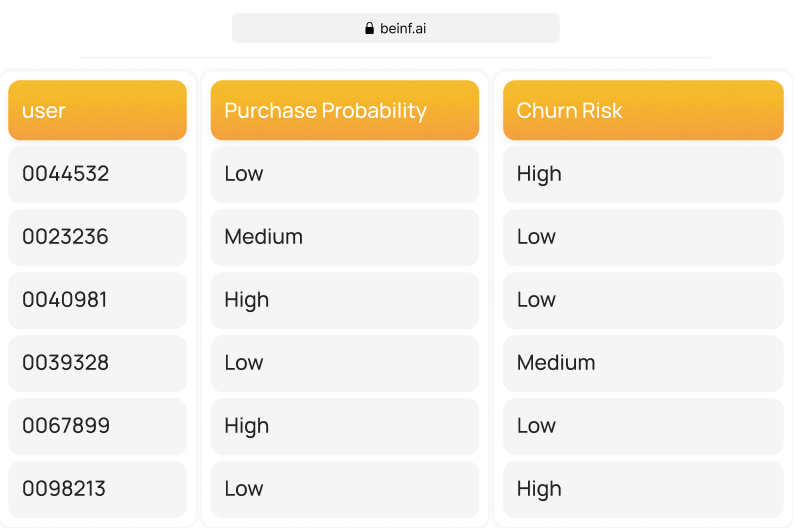The height and width of the screenshot is (528, 794).
Task: Open user 0039328 row
Action: coord(97,363)
